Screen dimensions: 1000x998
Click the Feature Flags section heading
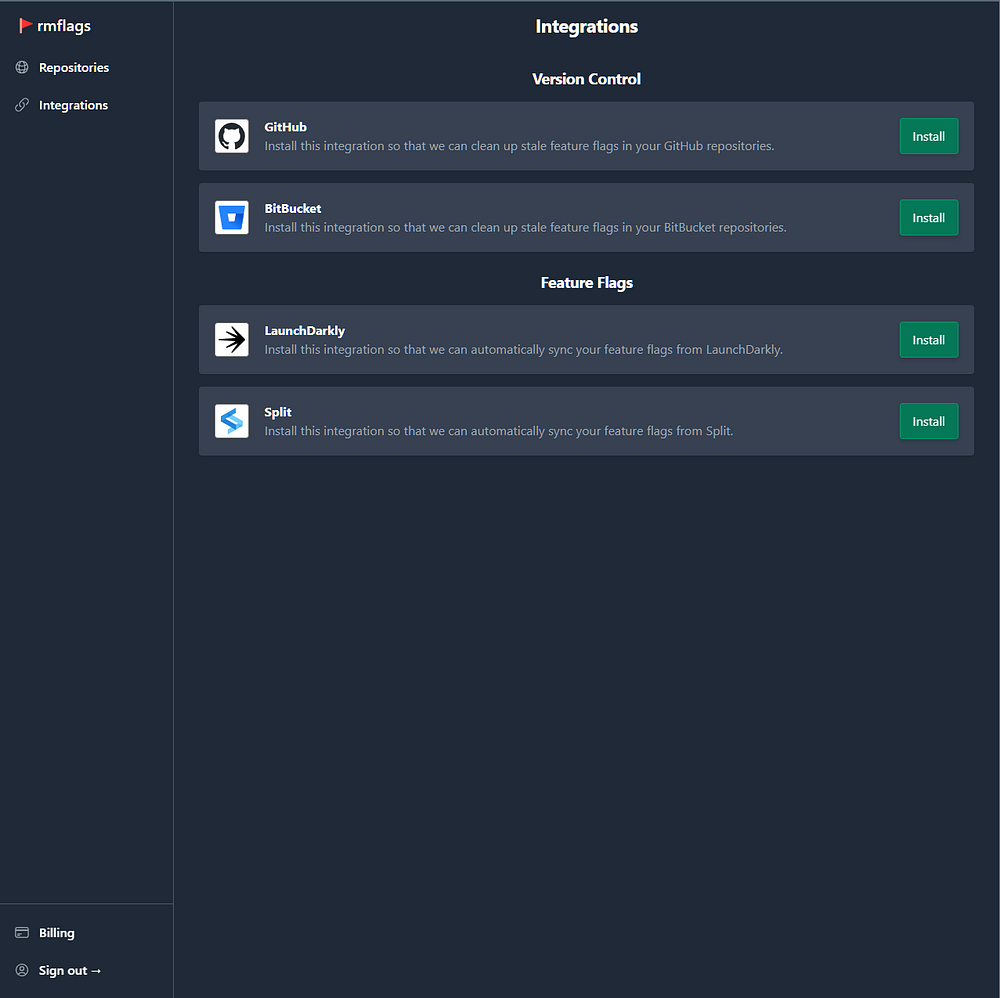(x=587, y=283)
